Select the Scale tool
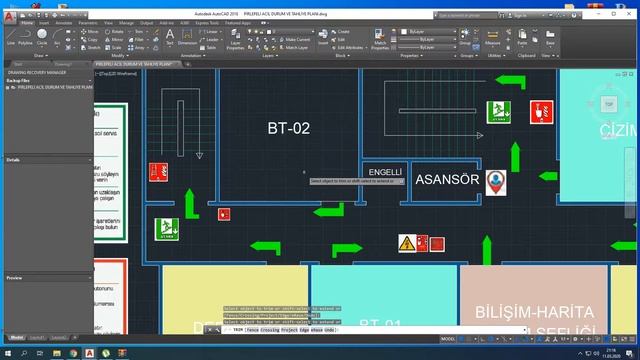The width and height of the screenshot is (640, 360). tap(113, 48)
